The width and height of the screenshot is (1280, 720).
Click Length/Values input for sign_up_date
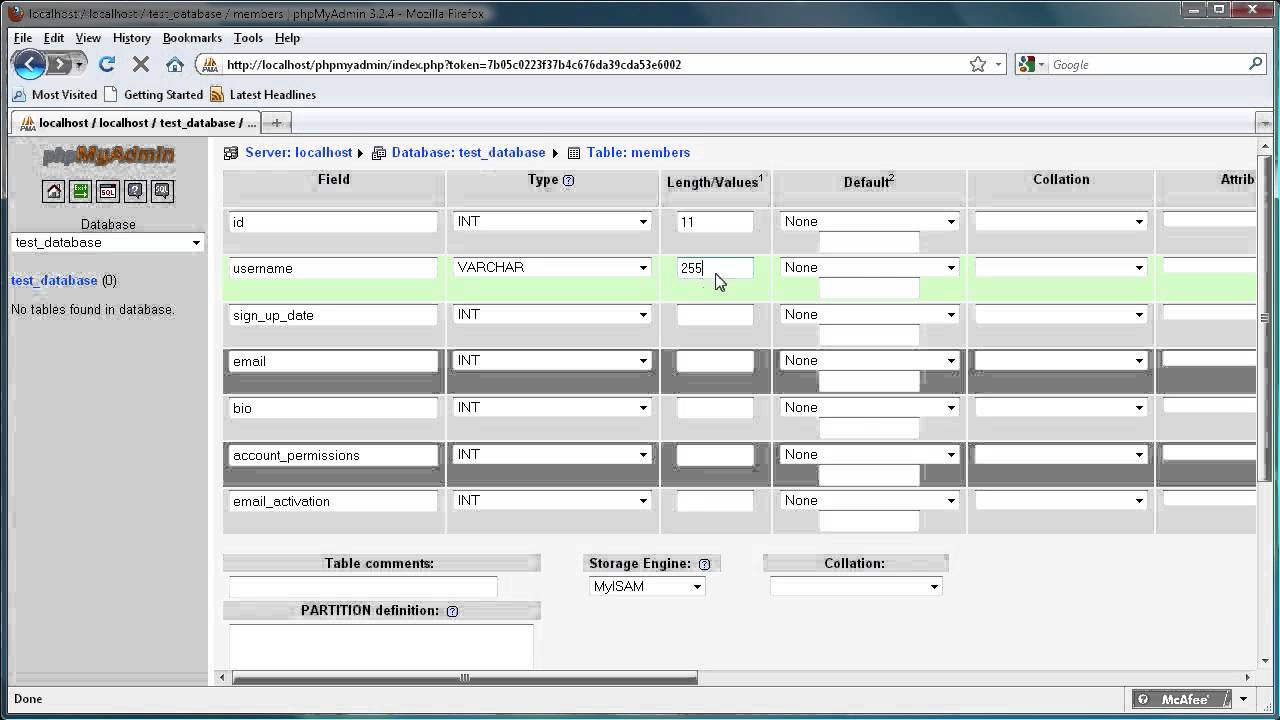(715, 315)
